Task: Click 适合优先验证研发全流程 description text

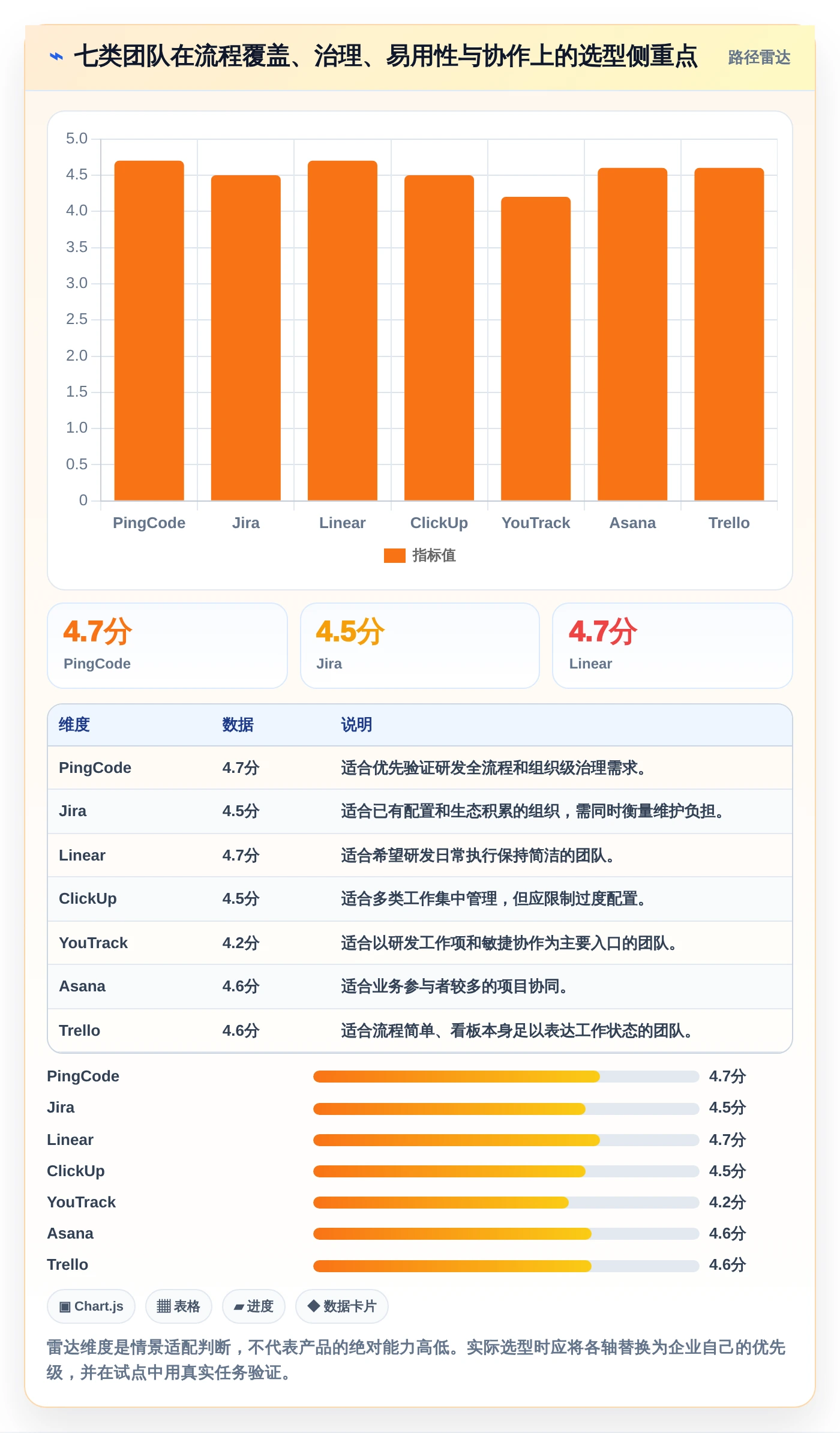Action: [x=493, y=768]
